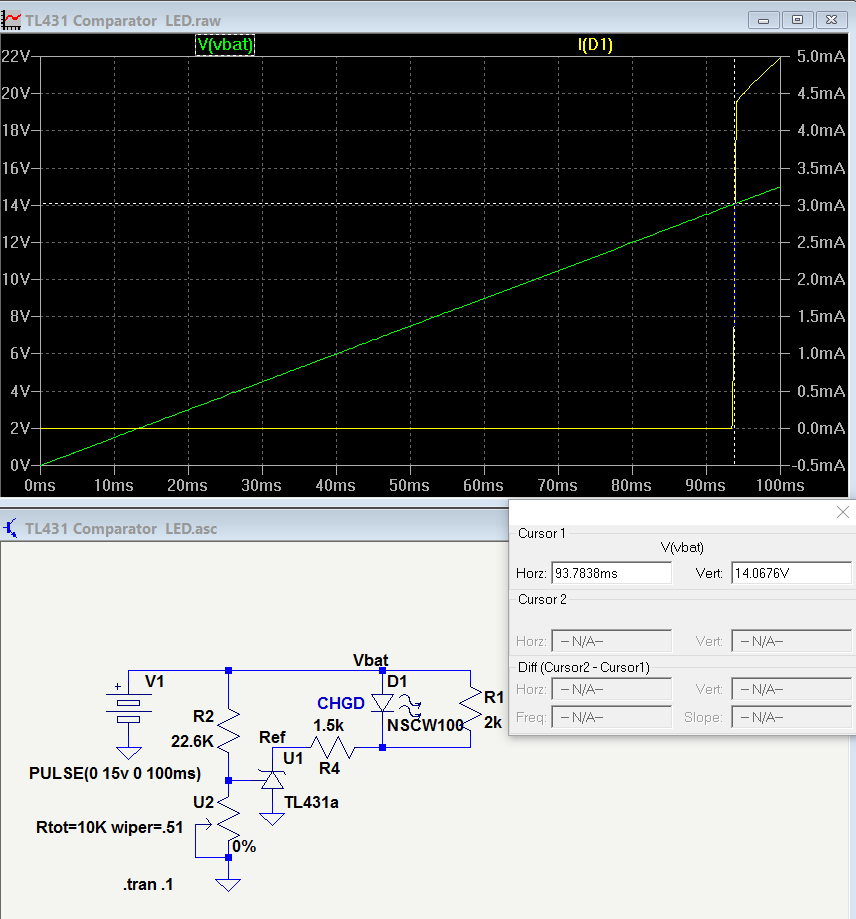
Task: Click the TL431 Comparator LED.asc schematic title bar
Action: click(255, 528)
